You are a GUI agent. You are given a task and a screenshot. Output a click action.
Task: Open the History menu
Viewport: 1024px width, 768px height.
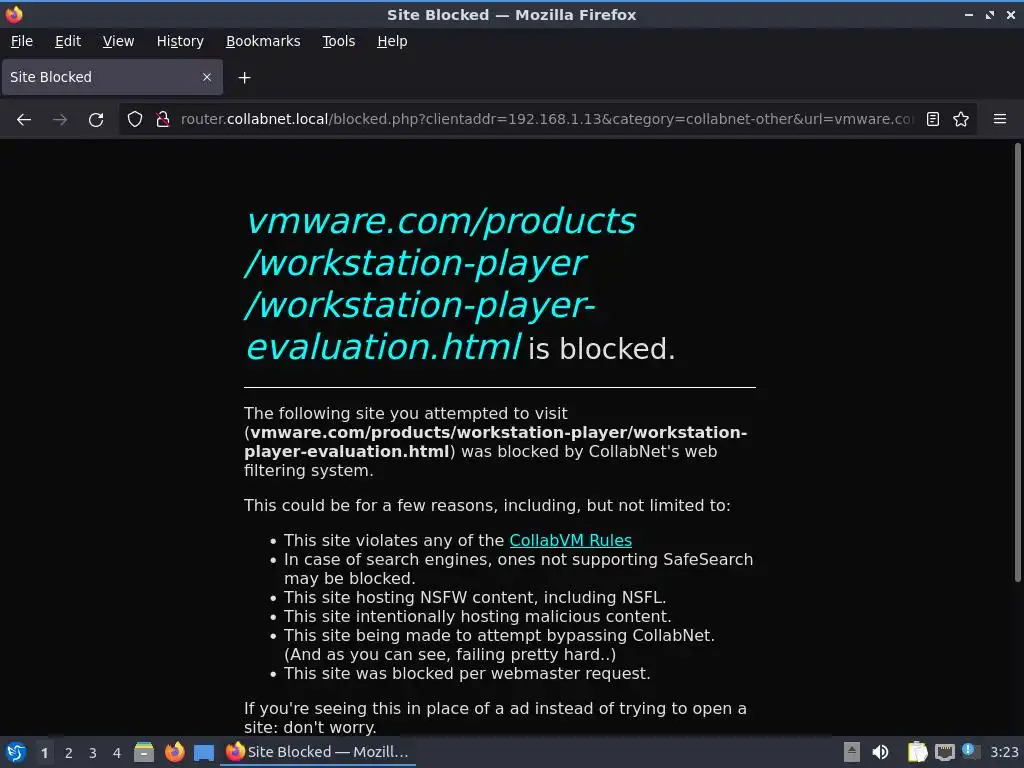point(180,41)
